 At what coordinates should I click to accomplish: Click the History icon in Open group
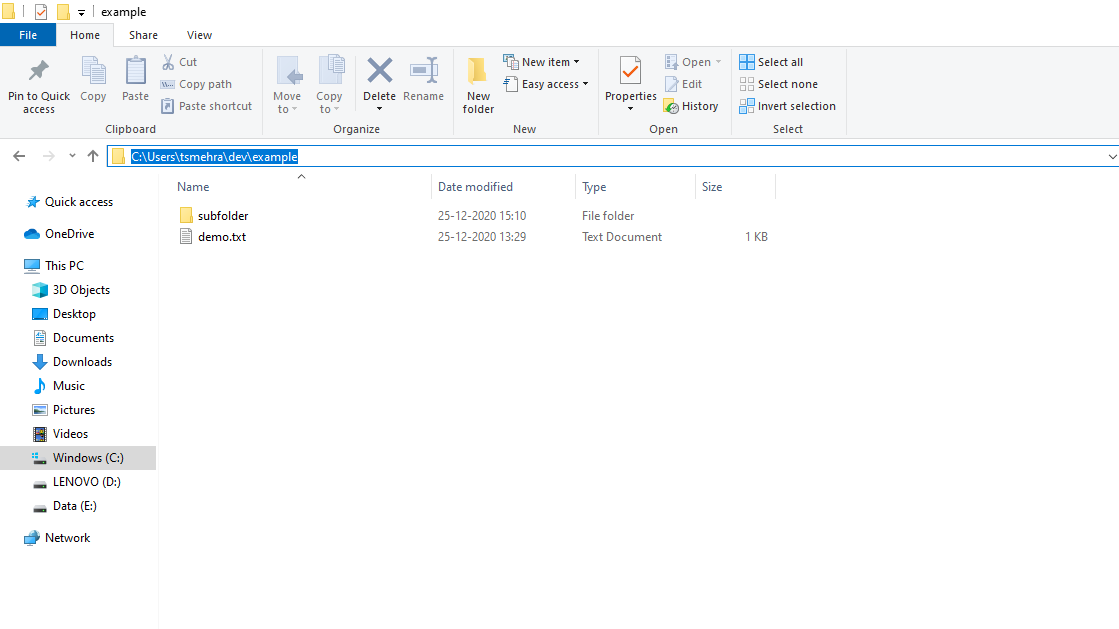(672, 106)
